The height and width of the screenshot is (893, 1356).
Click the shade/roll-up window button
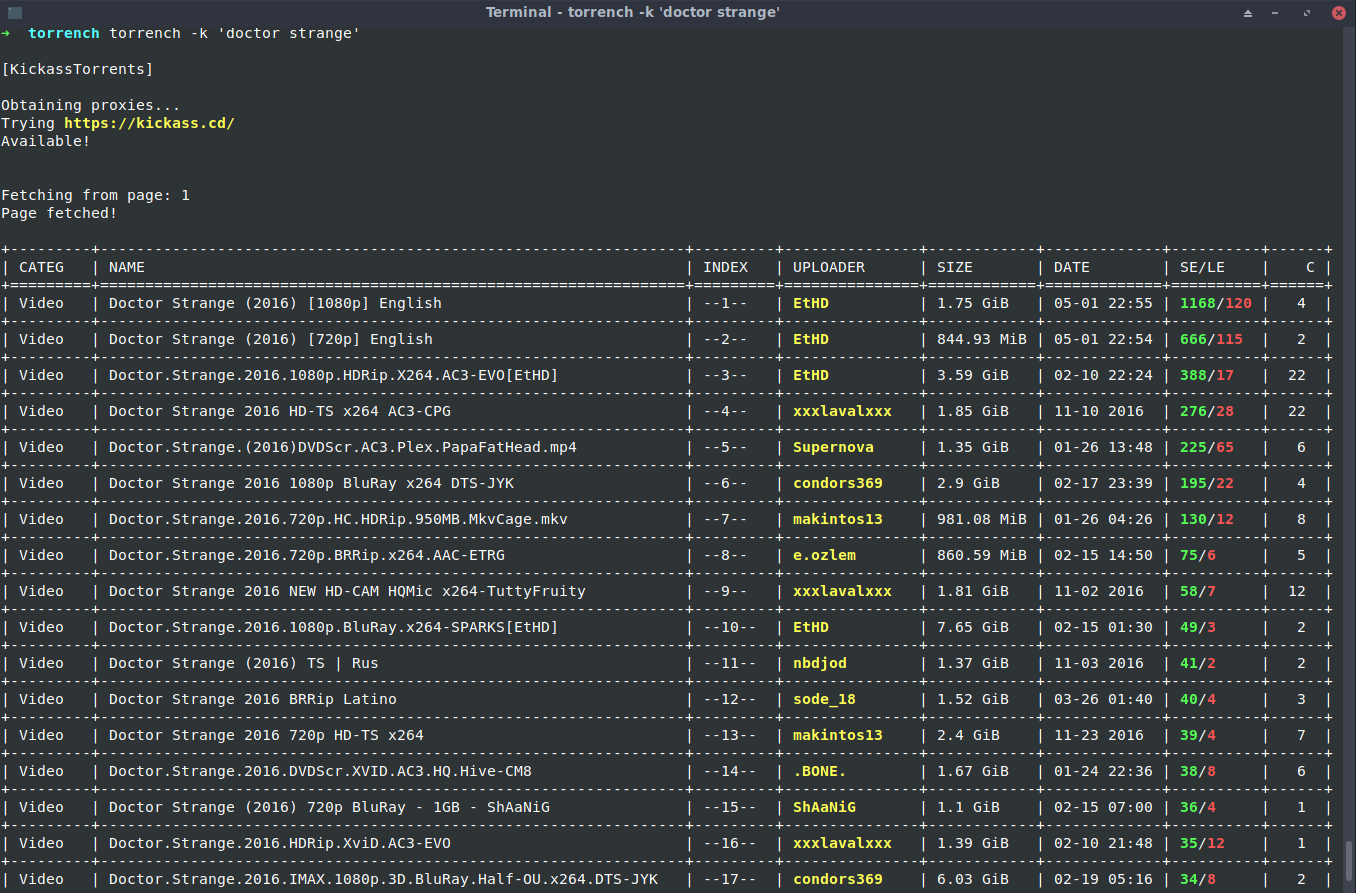click(x=1248, y=13)
